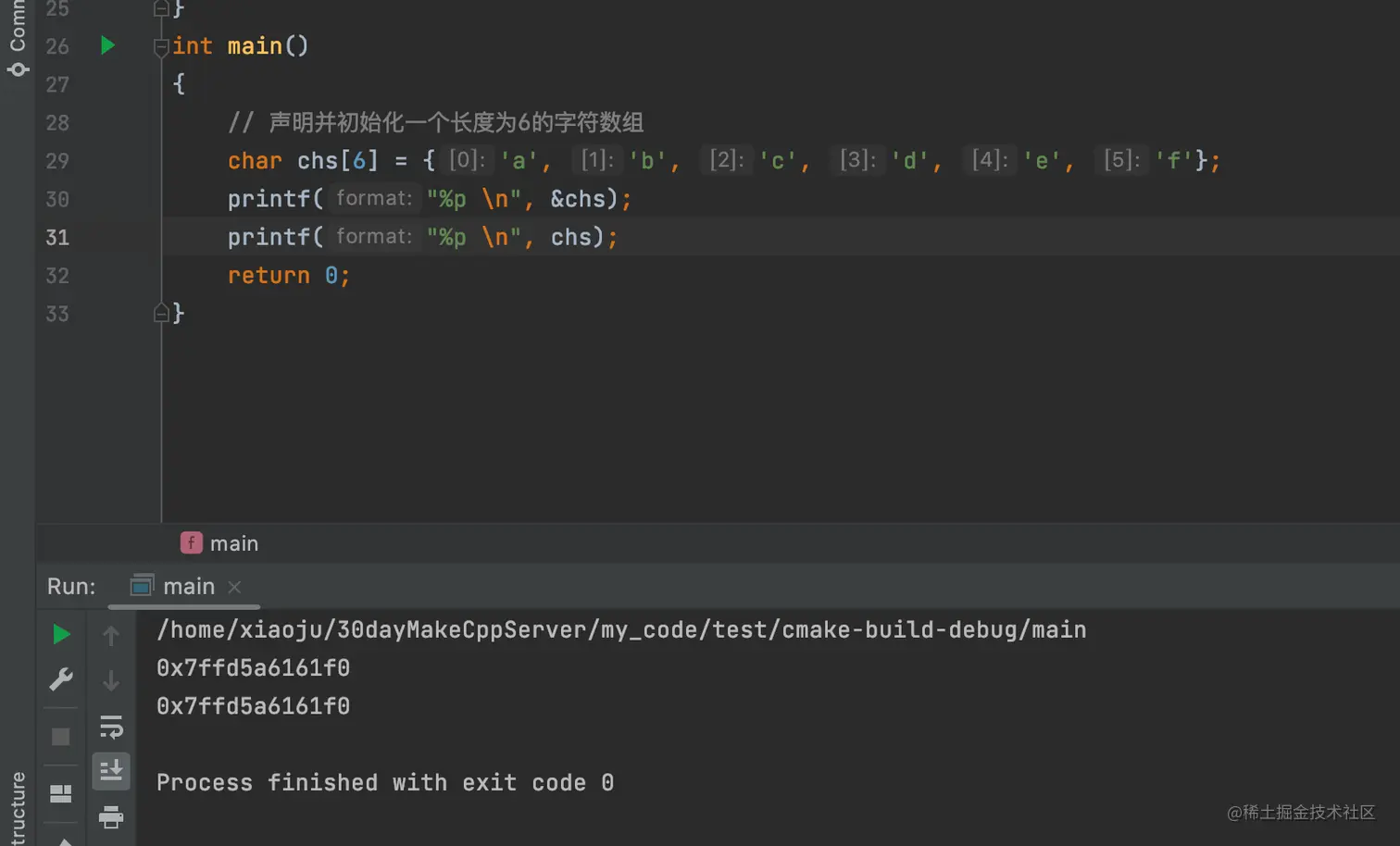Click the up arrow in Run toolbar
The height and width of the screenshot is (846, 1400).
click(111, 636)
